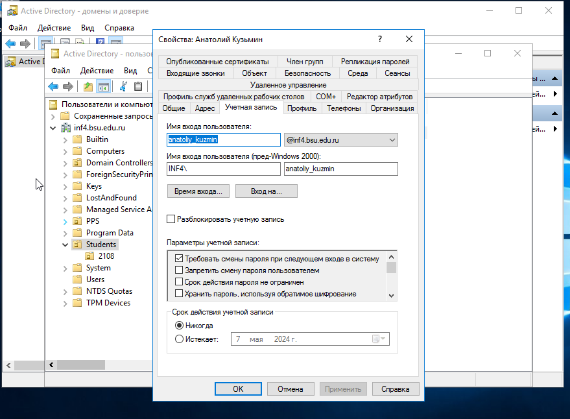Screen dimensions: 570x419
Task: Open Файл menu in Domains and Trusts
Action: (x=18, y=28)
